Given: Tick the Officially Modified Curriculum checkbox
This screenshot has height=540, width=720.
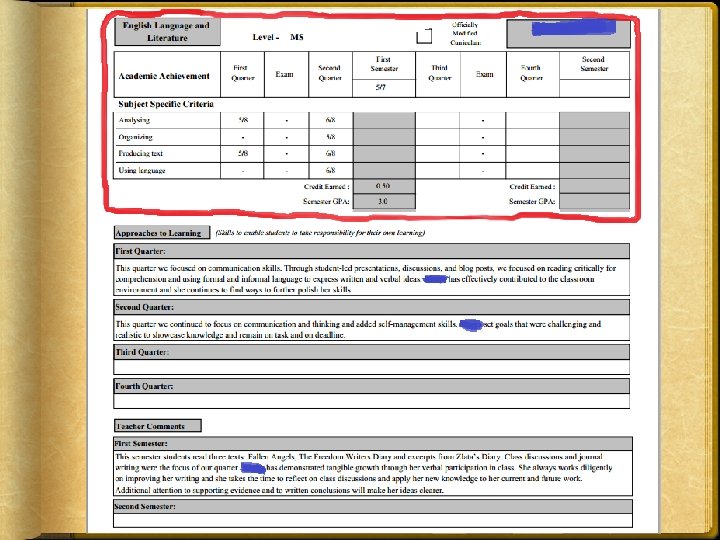Looking at the screenshot, I should [x=424, y=36].
